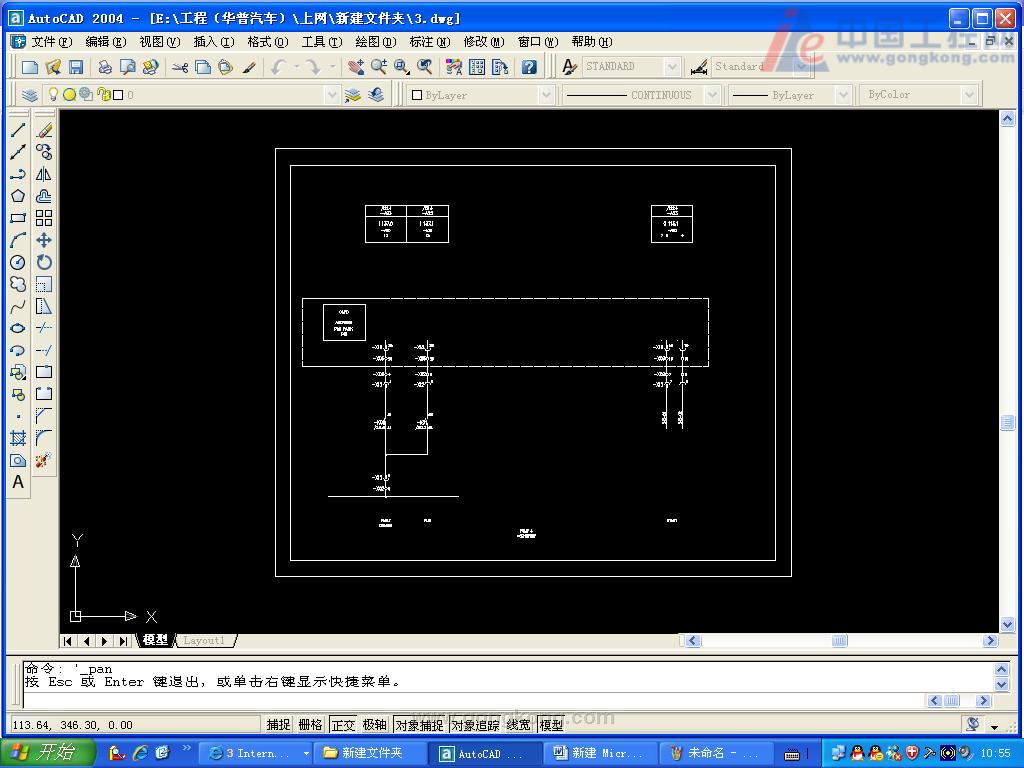Expand the layer list dropdown

tap(332, 95)
